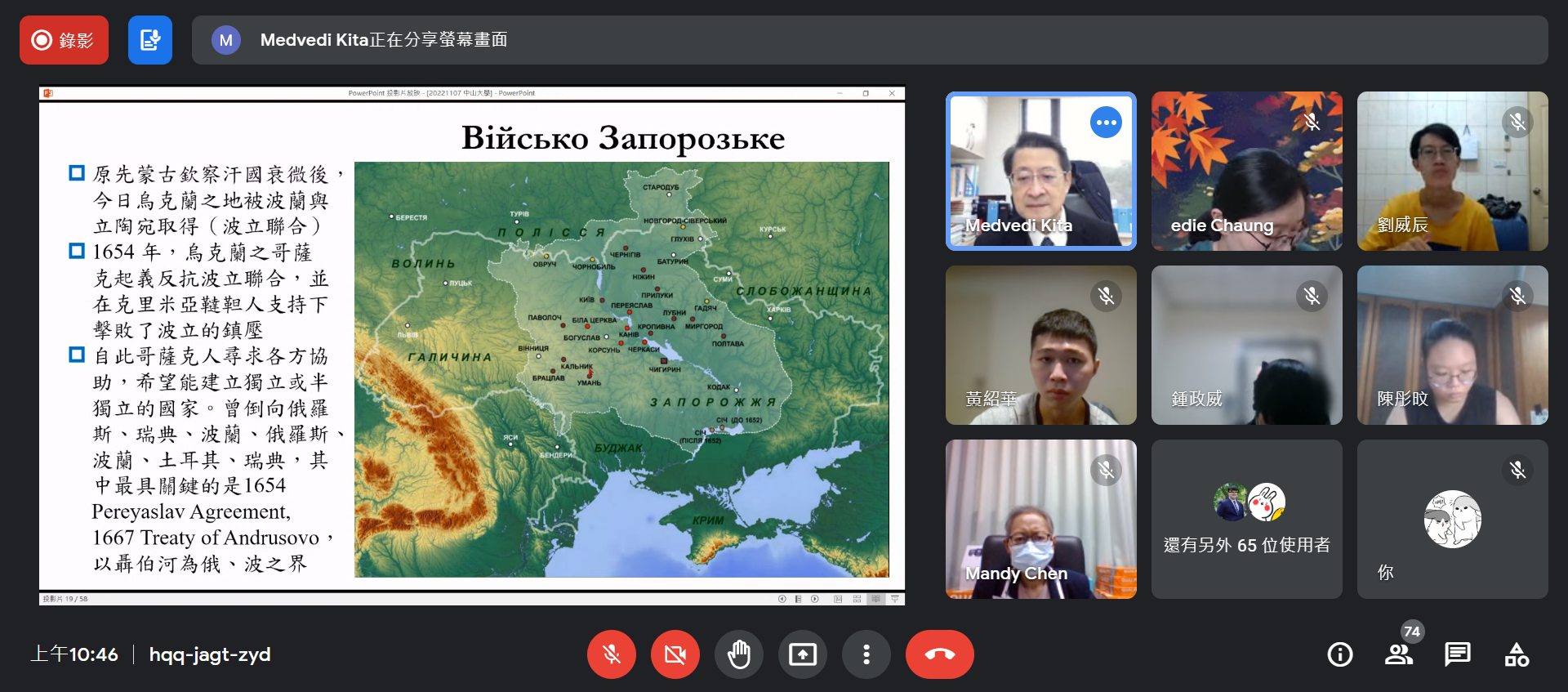Viewport: 1568px width, 692px height.
Task: Open options on Medvedi Kita's tile
Action: 1106,123
